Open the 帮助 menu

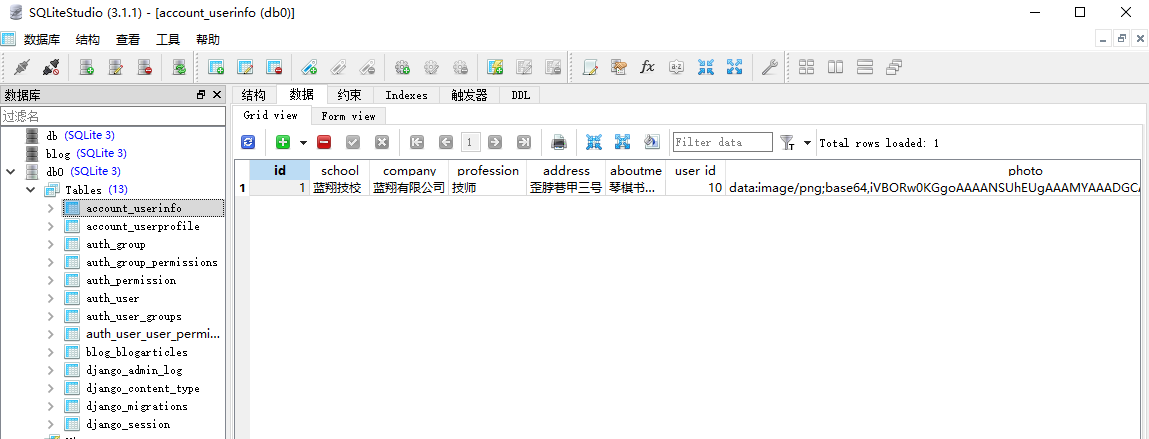[x=208, y=40]
